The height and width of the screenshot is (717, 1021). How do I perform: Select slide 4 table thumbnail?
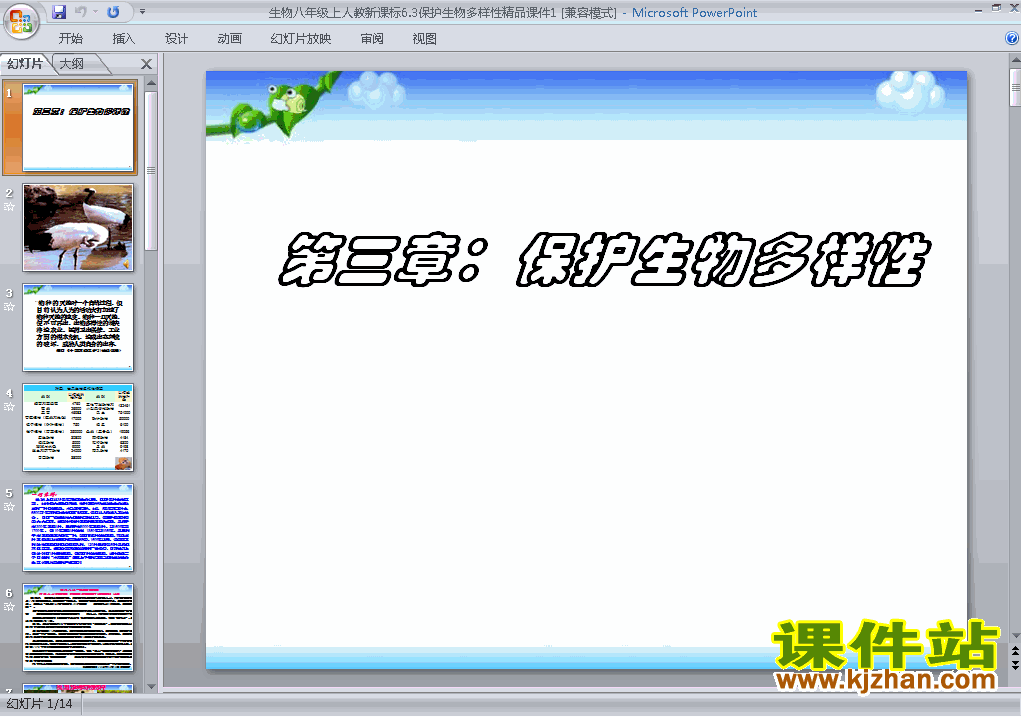coord(78,427)
